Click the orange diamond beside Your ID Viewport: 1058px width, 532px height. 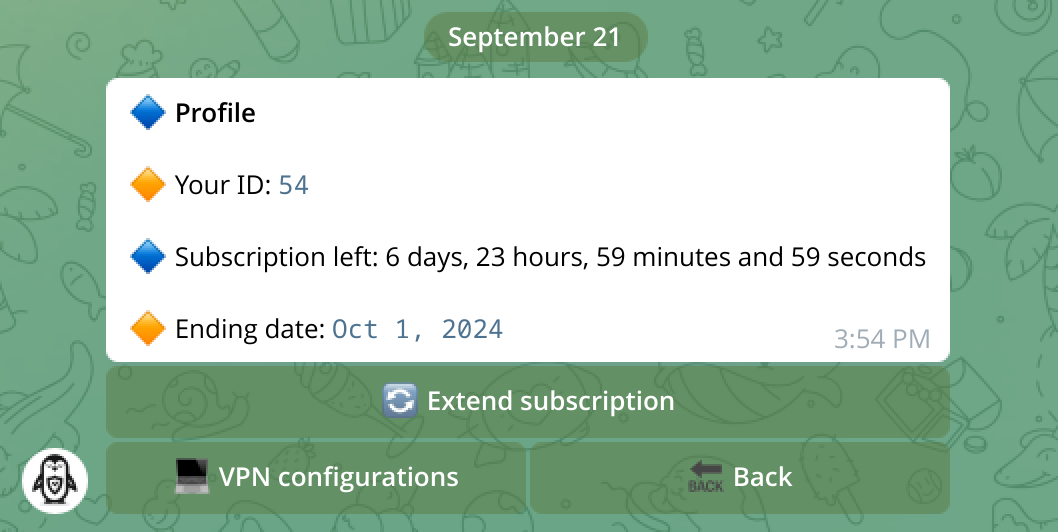tap(148, 185)
